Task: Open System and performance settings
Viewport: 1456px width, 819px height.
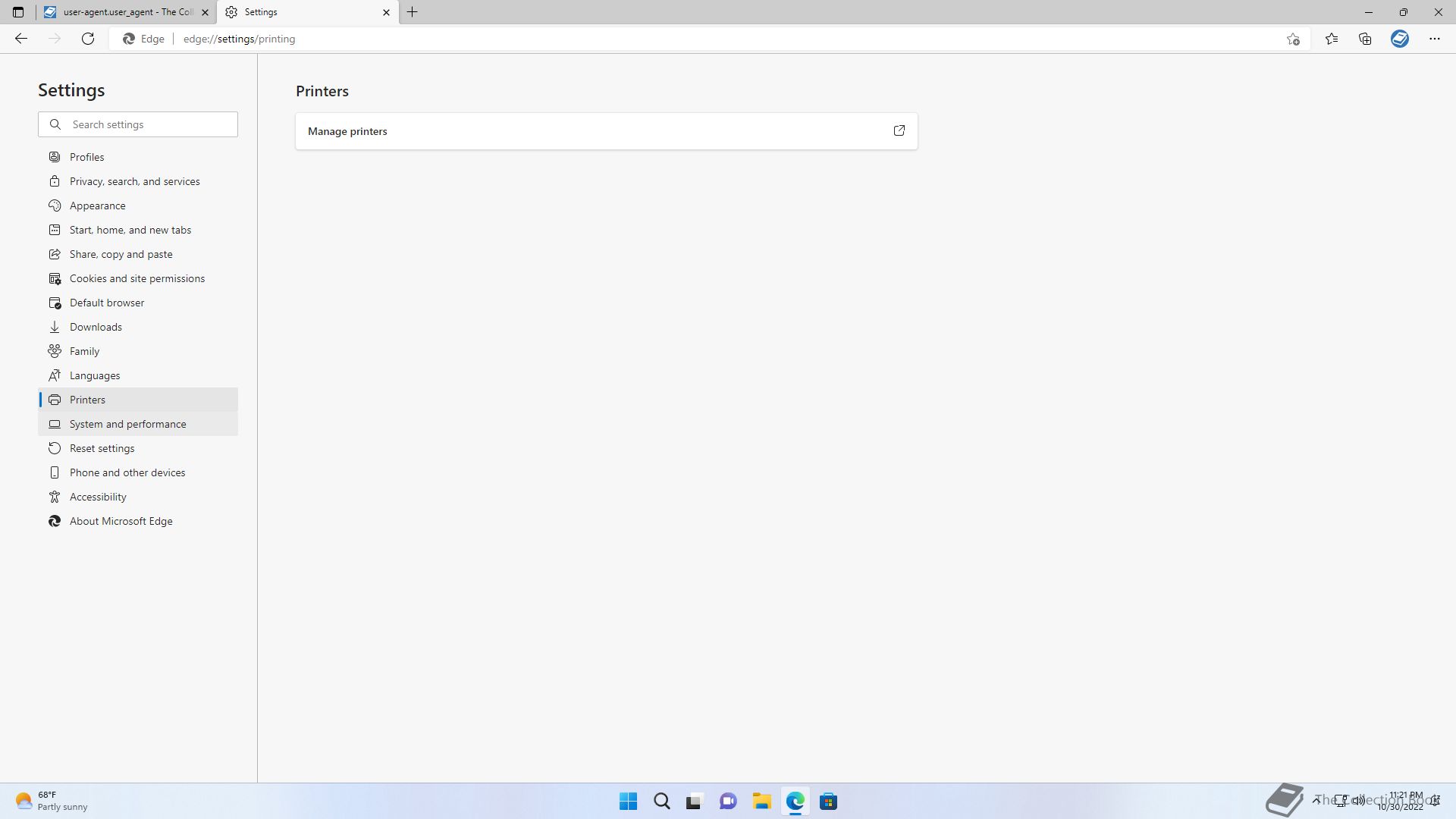Action: 127,424
